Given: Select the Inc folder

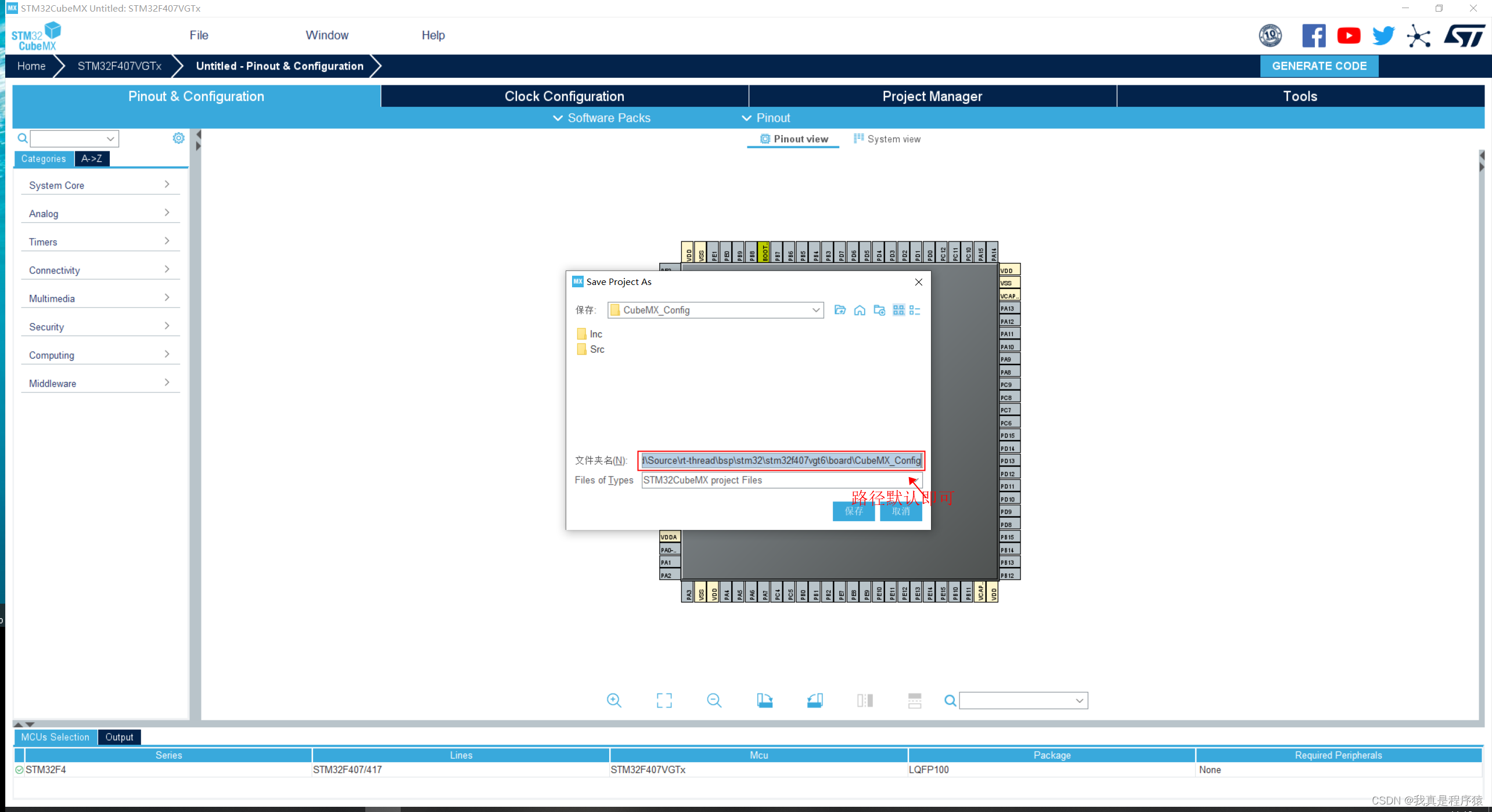Looking at the screenshot, I should (x=589, y=334).
